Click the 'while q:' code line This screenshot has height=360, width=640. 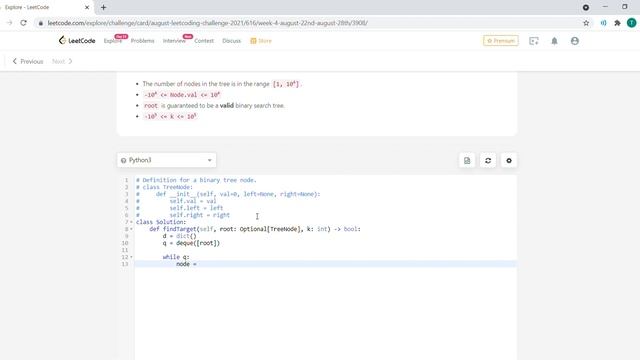pos(176,257)
